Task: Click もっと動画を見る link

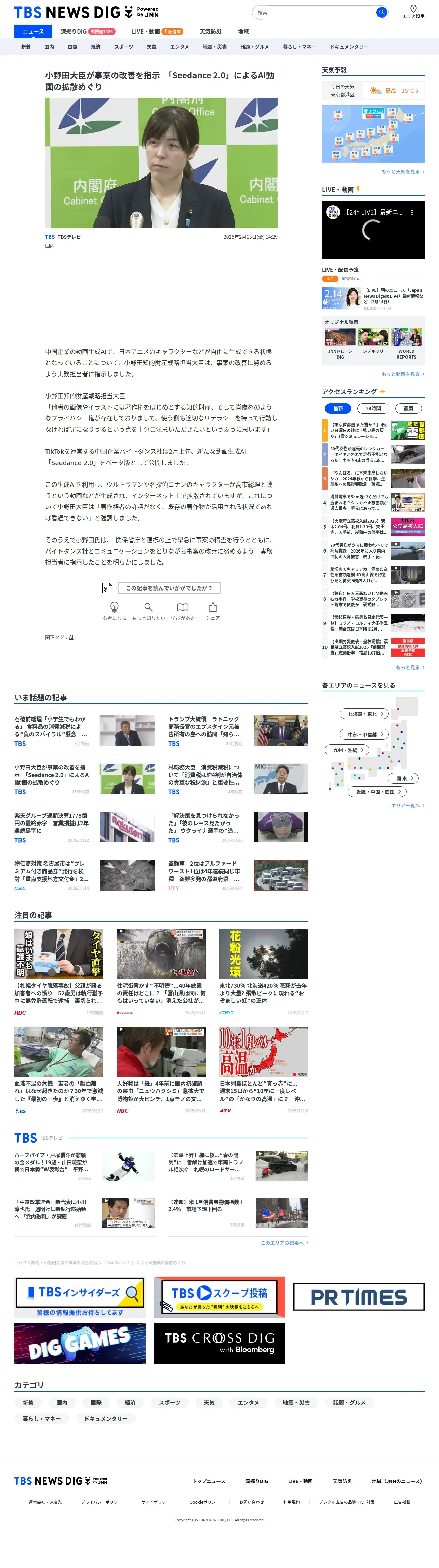Action: [x=402, y=374]
